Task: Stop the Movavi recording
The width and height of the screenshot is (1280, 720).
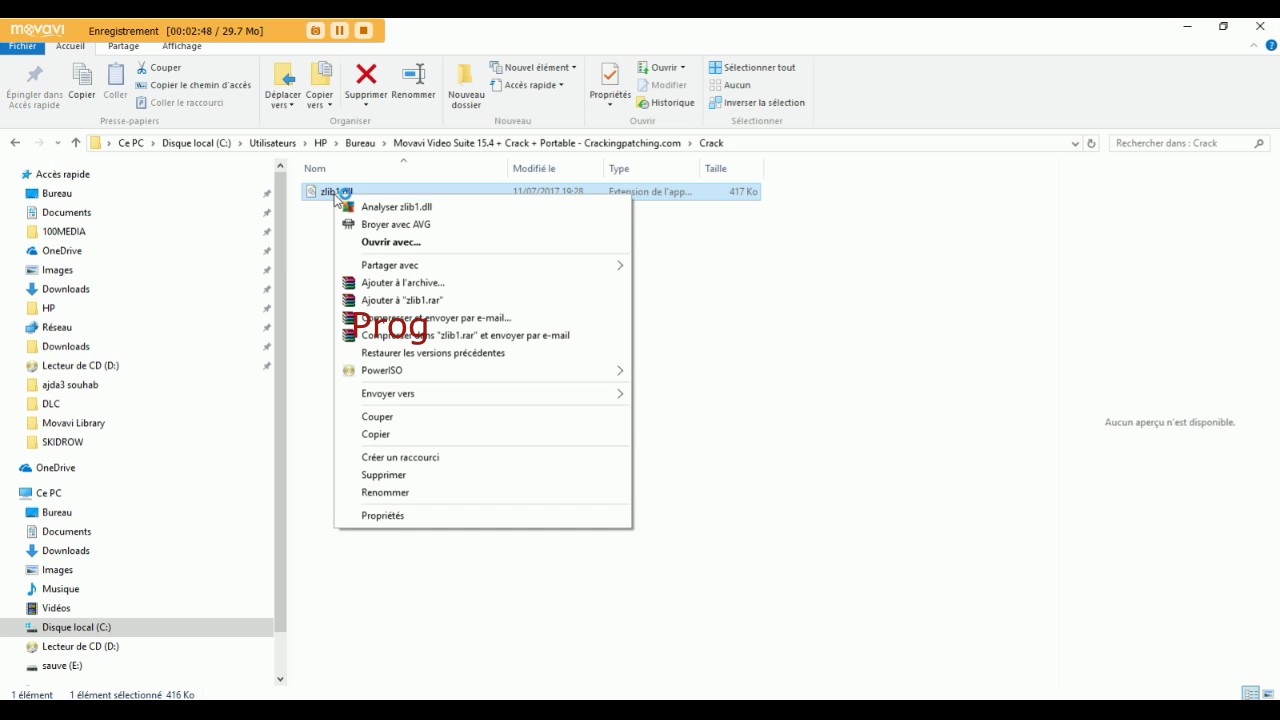Action: 364,31
